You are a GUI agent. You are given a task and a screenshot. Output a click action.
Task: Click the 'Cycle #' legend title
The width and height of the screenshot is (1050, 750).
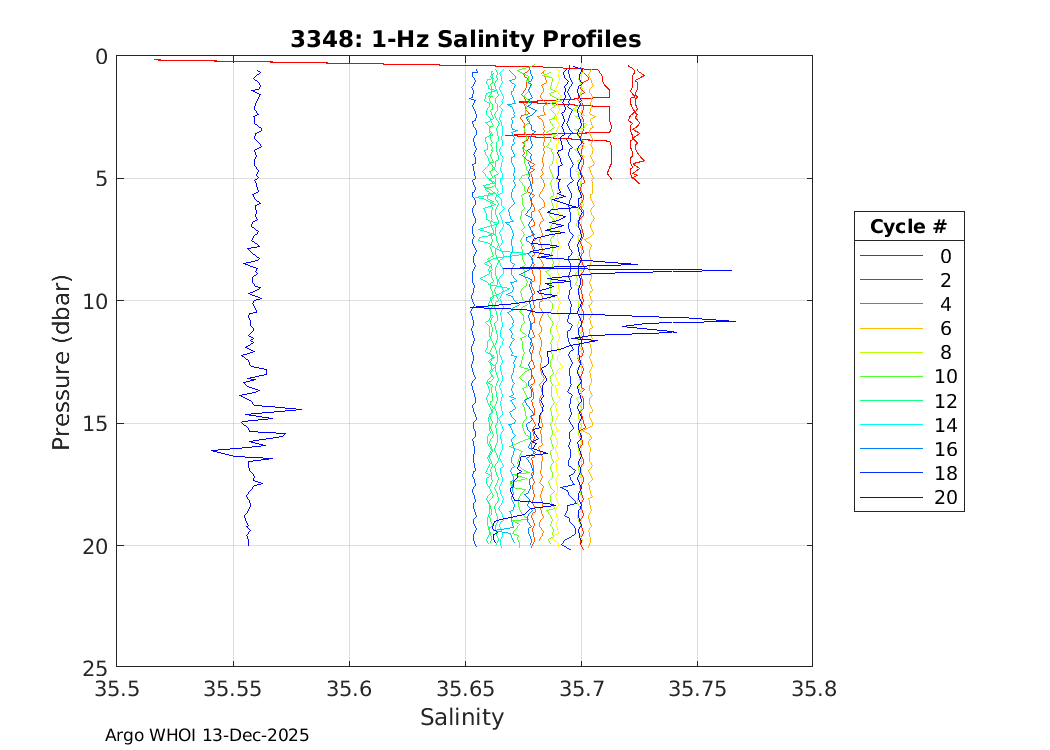pyautogui.click(x=908, y=226)
